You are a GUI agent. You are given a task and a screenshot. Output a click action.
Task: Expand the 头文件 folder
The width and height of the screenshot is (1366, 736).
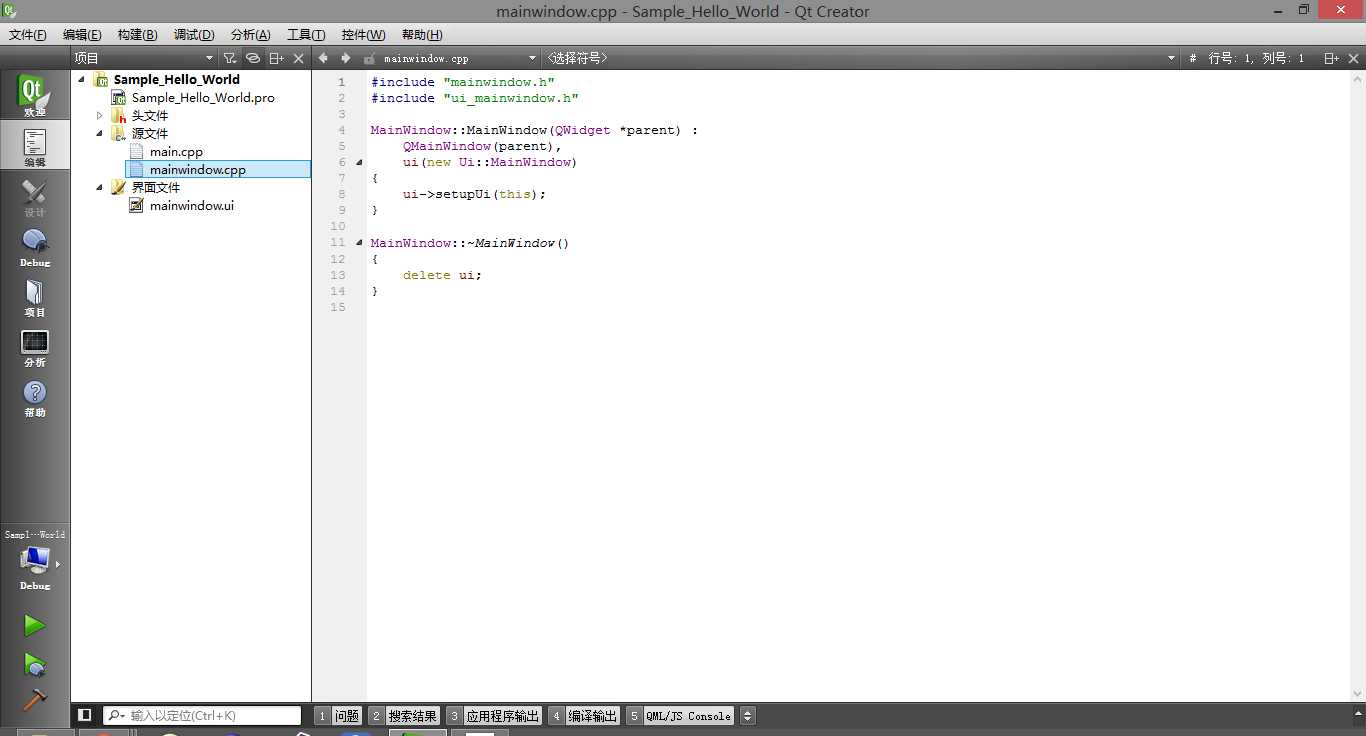100,115
